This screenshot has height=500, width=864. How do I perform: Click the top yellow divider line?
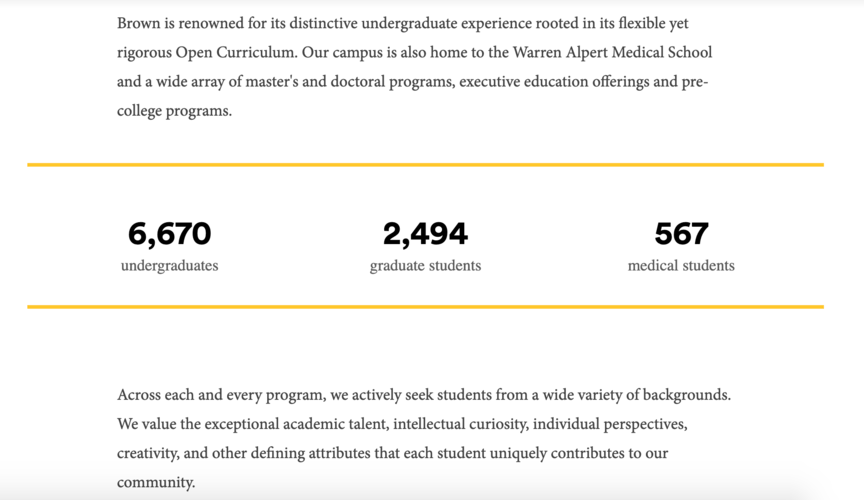(425, 164)
